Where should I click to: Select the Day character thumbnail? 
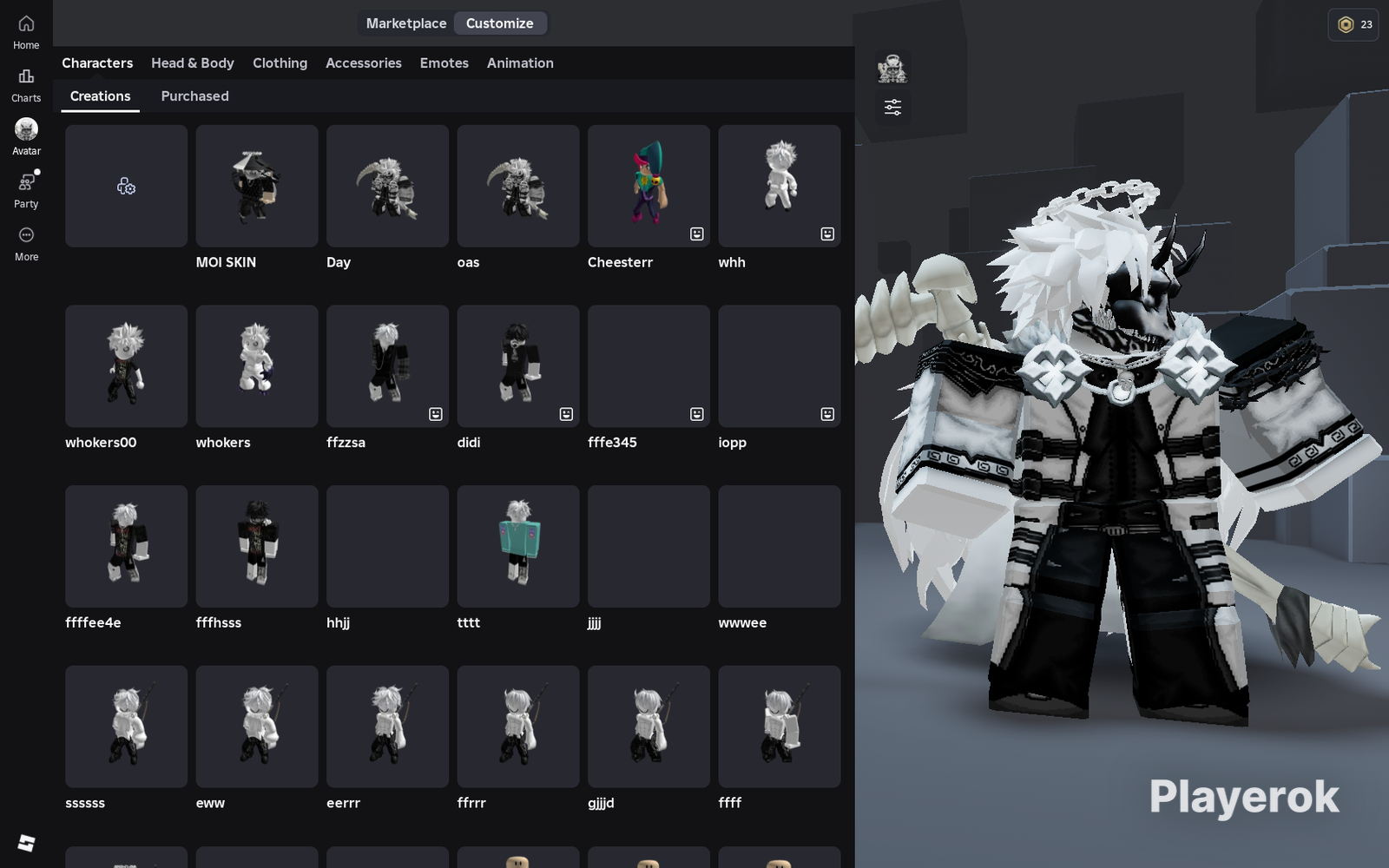[x=387, y=186]
